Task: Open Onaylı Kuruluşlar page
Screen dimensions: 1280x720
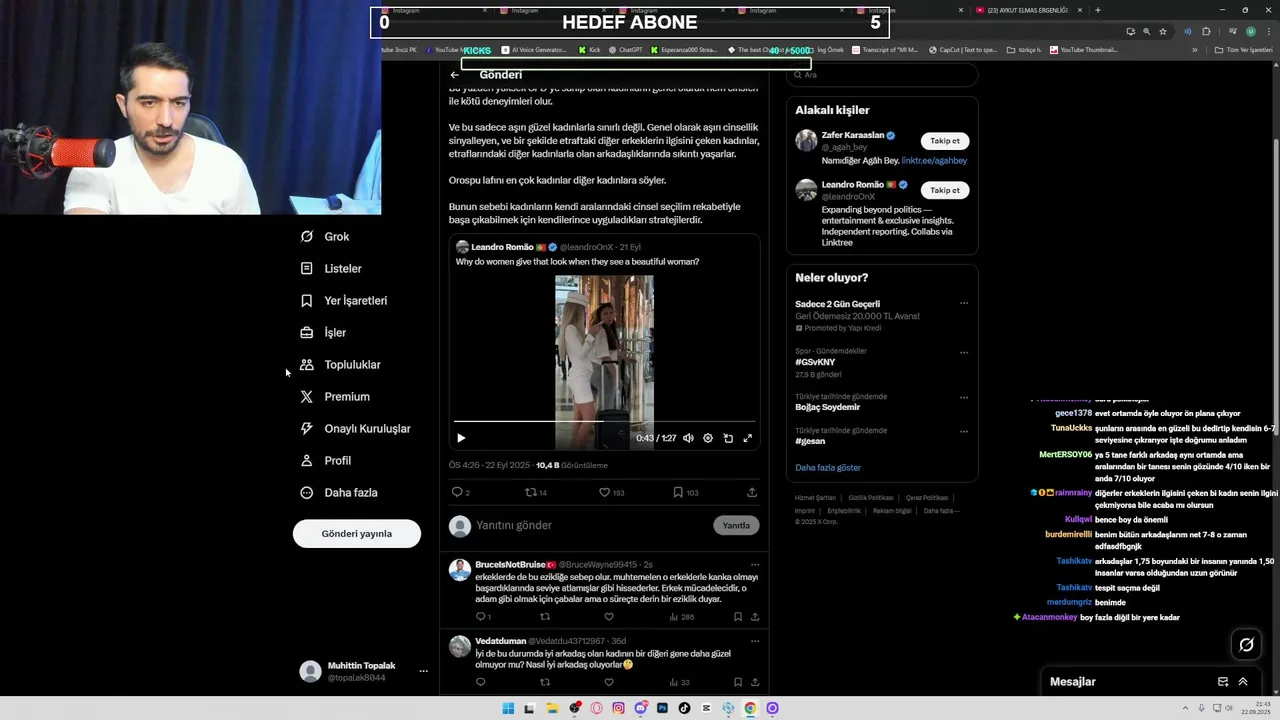Action: pos(356,429)
